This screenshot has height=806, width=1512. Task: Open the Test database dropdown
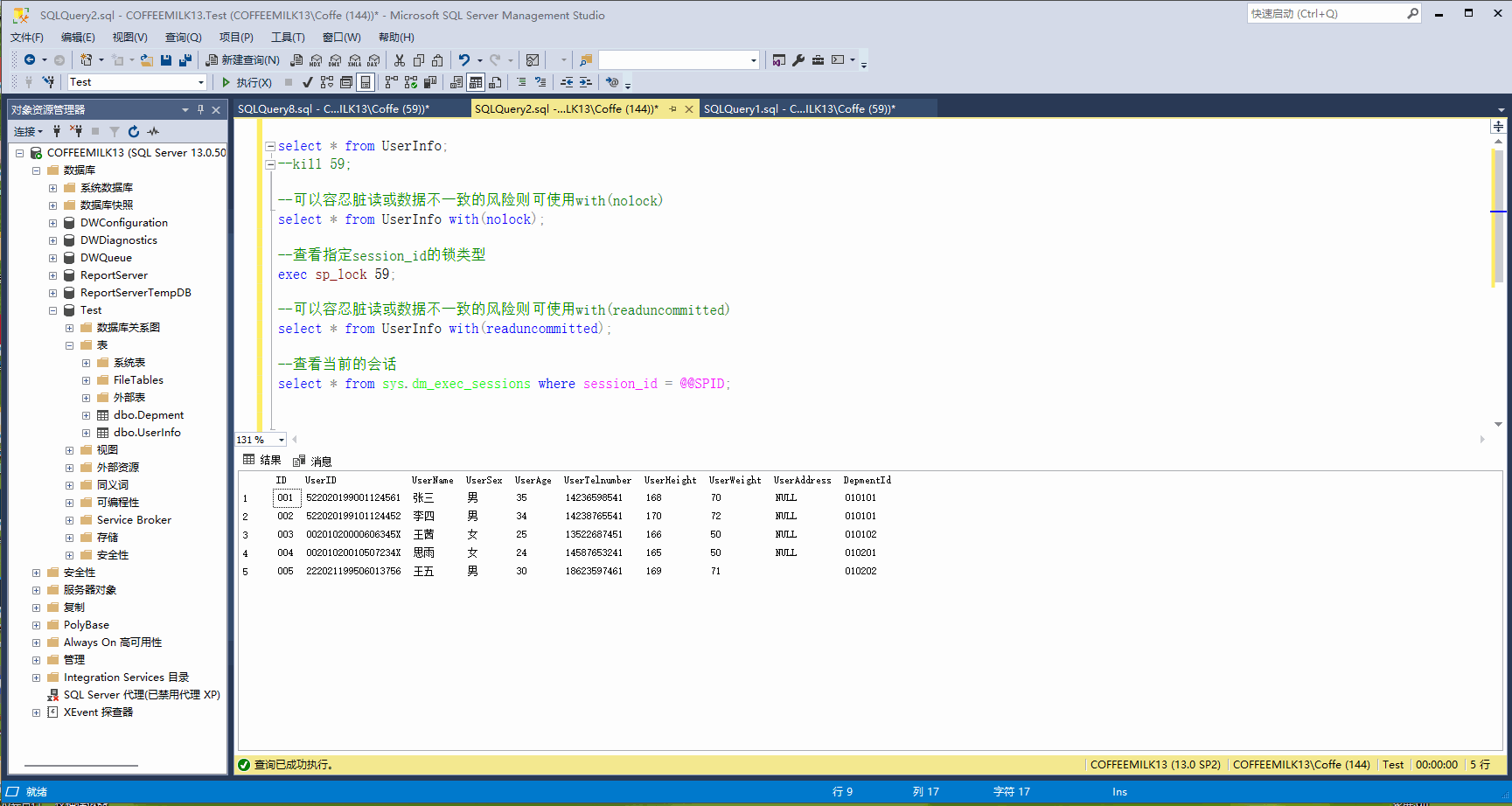(x=203, y=81)
